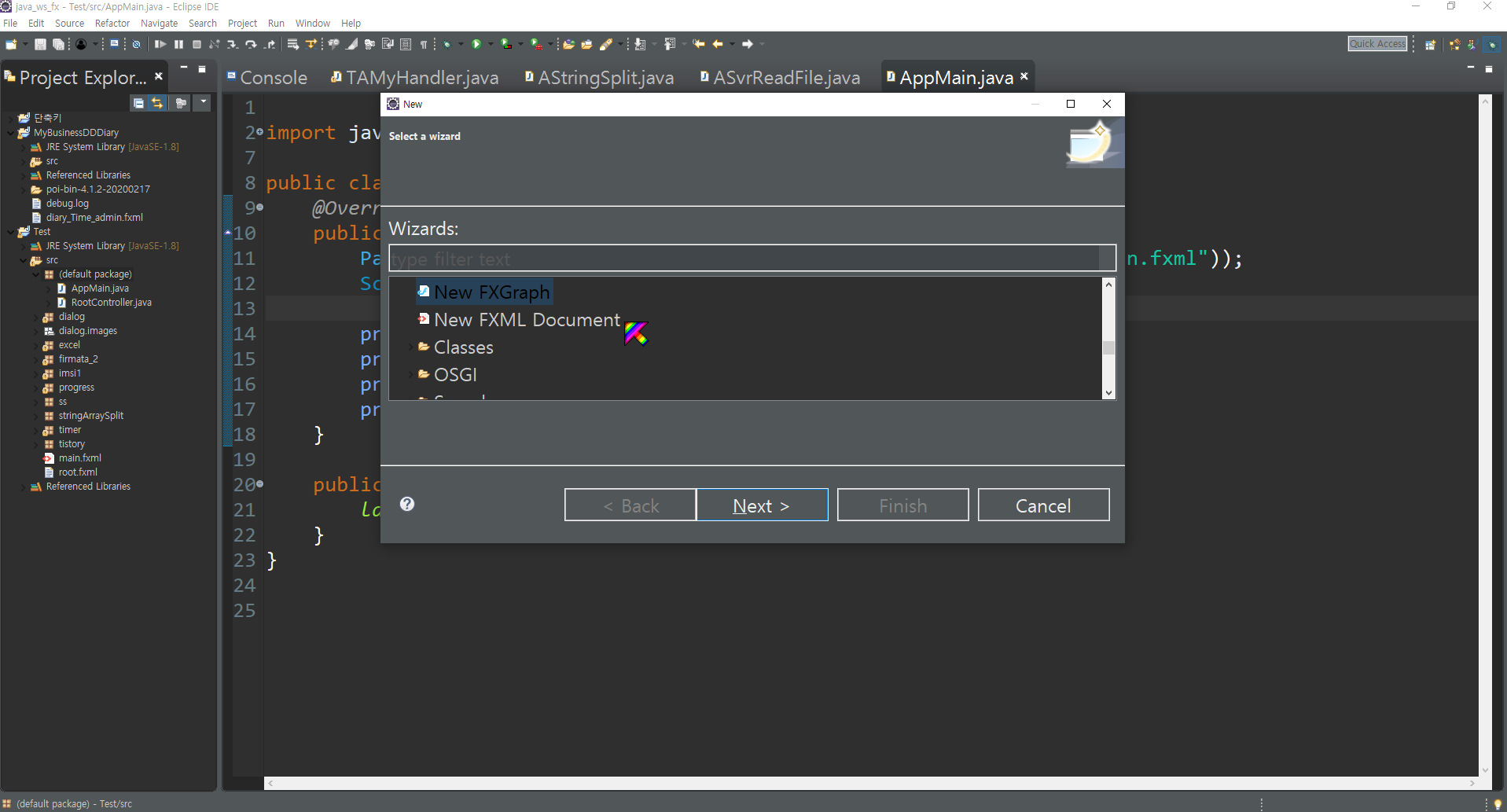Click the Step Return icon
Image resolution: width=1507 pixels, height=812 pixels.
point(270,45)
